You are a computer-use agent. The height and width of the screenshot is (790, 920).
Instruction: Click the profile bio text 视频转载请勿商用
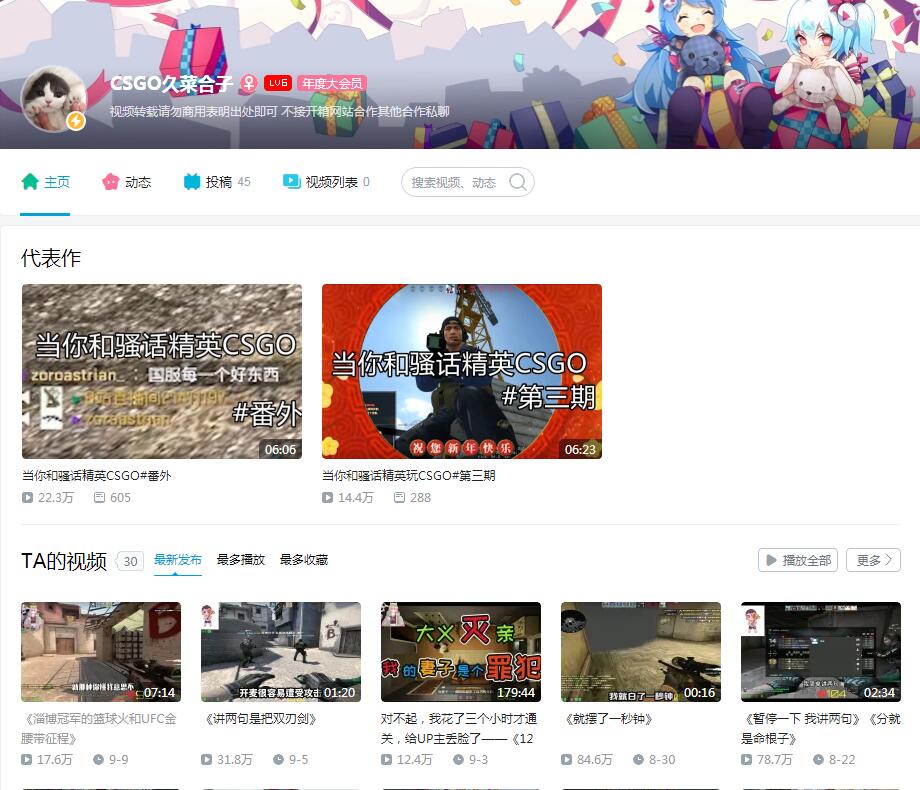[279, 112]
